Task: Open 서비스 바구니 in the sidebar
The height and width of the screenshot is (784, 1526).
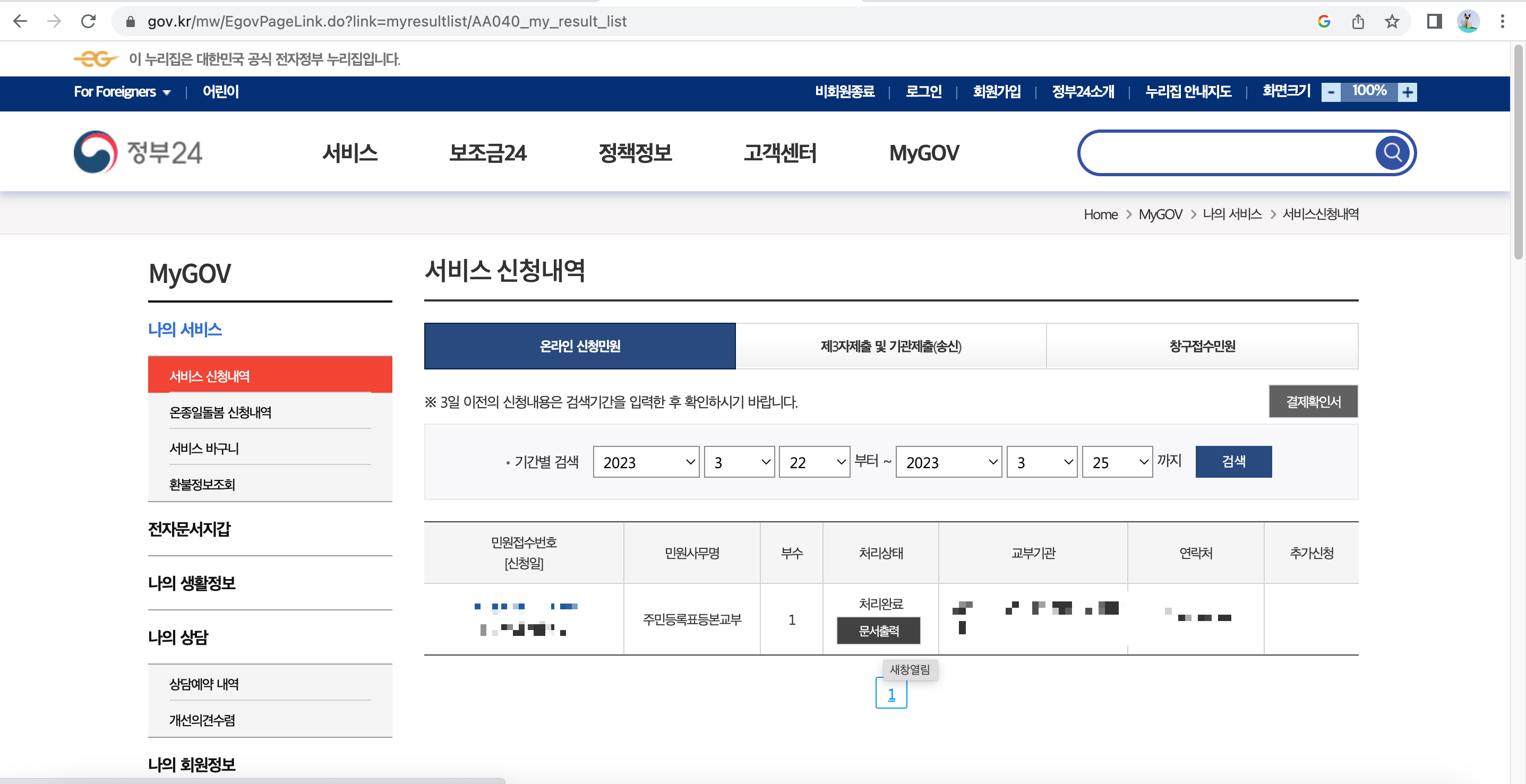Action: 204,448
